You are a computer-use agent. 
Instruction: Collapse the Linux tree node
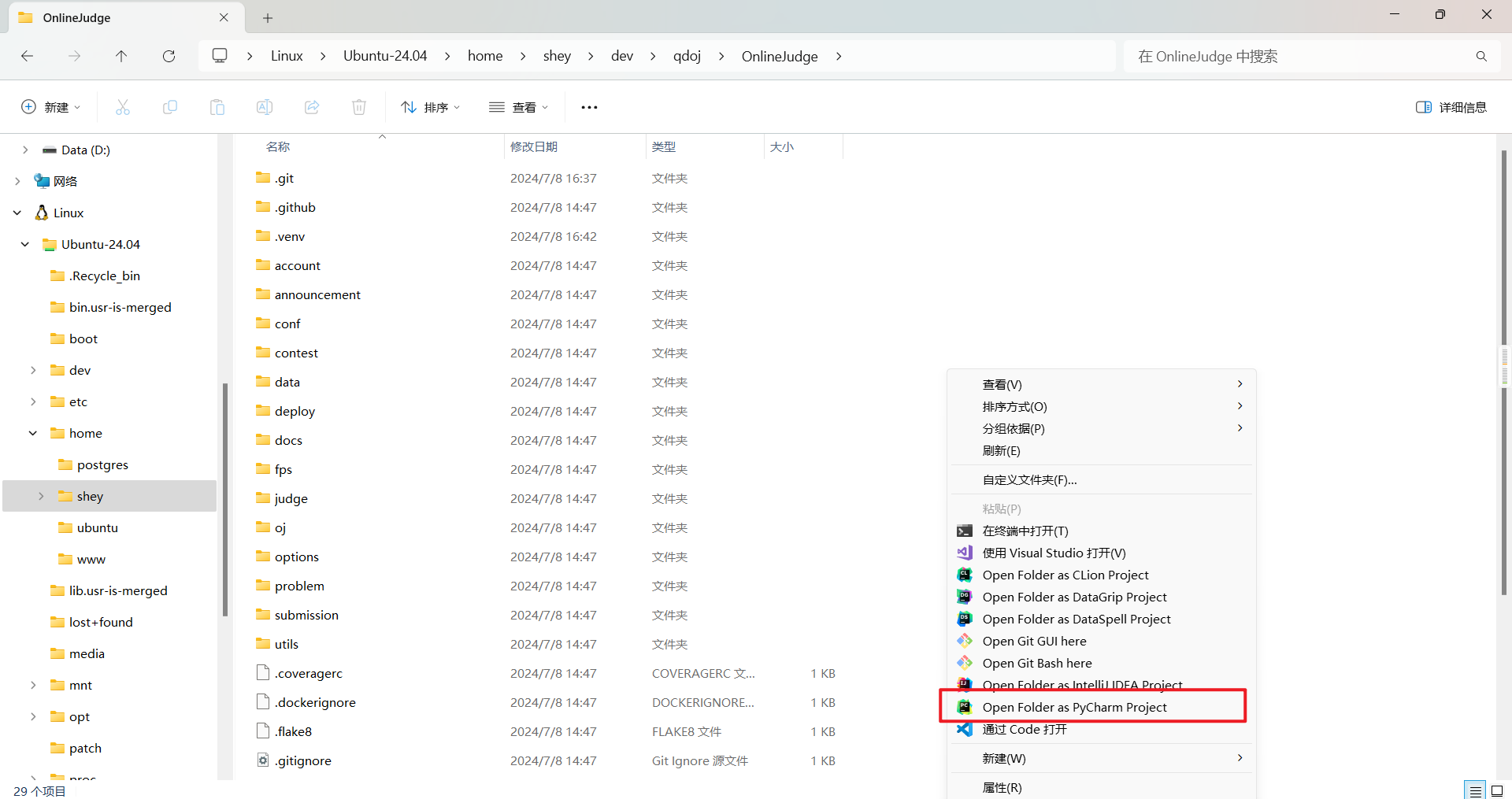click(x=17, y=213)
